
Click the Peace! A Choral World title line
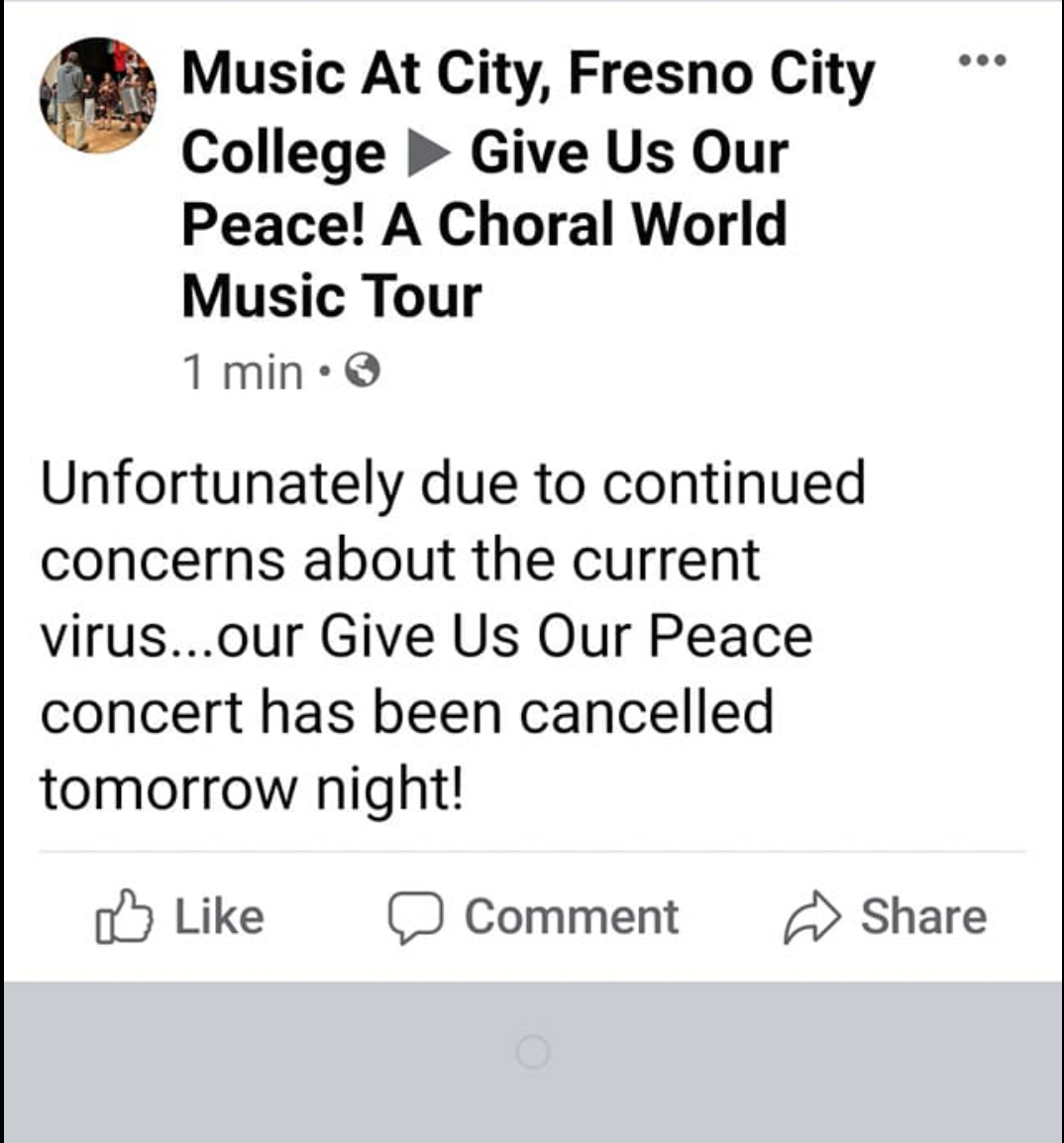point(483,224)
